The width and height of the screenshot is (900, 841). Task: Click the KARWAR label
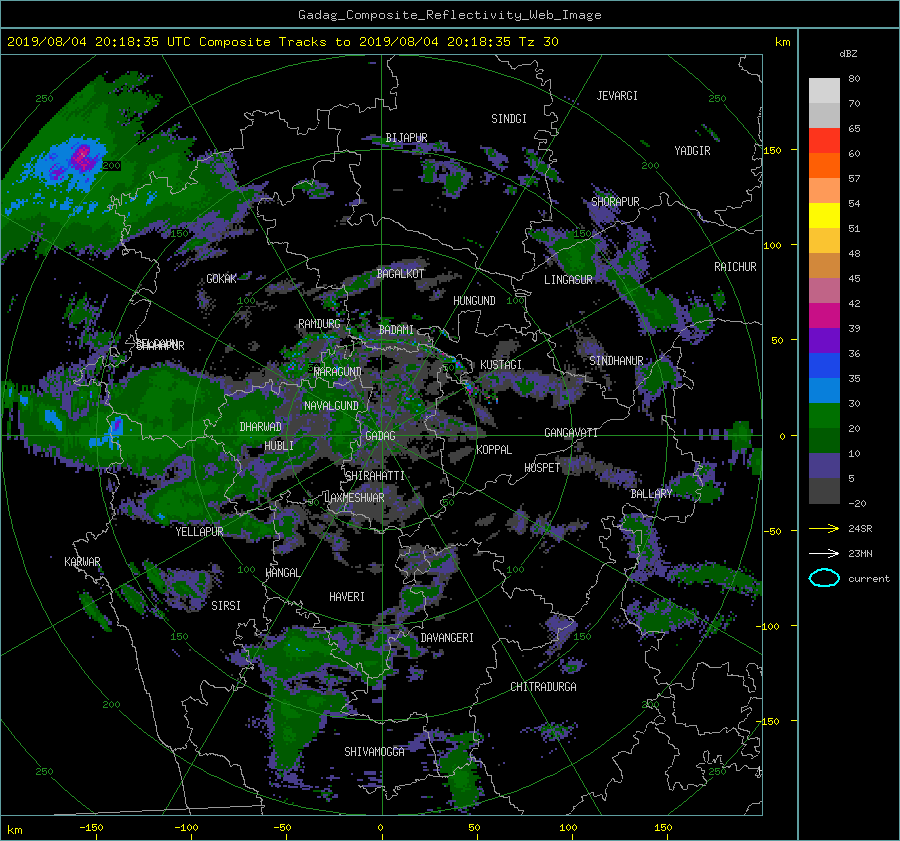coord(82,562)
